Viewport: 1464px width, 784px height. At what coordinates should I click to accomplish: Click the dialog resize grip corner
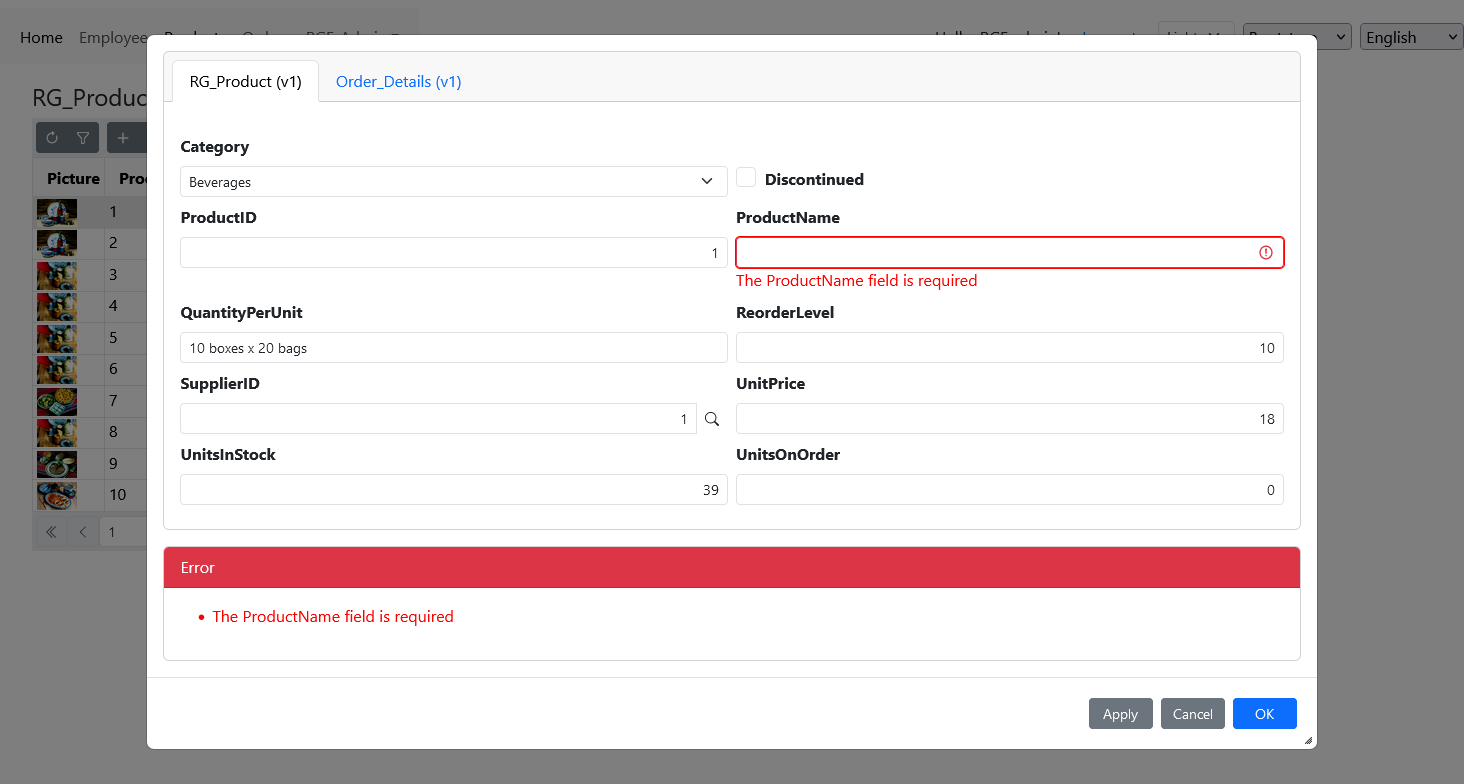(x=1308, y=740)
